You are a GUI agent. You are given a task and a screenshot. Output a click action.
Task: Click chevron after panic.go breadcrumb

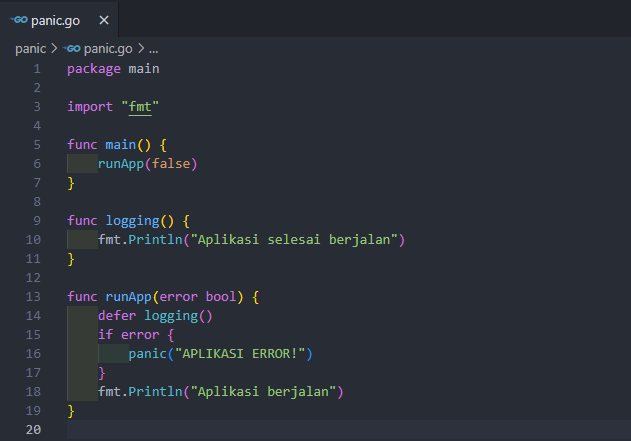point(141,49)
